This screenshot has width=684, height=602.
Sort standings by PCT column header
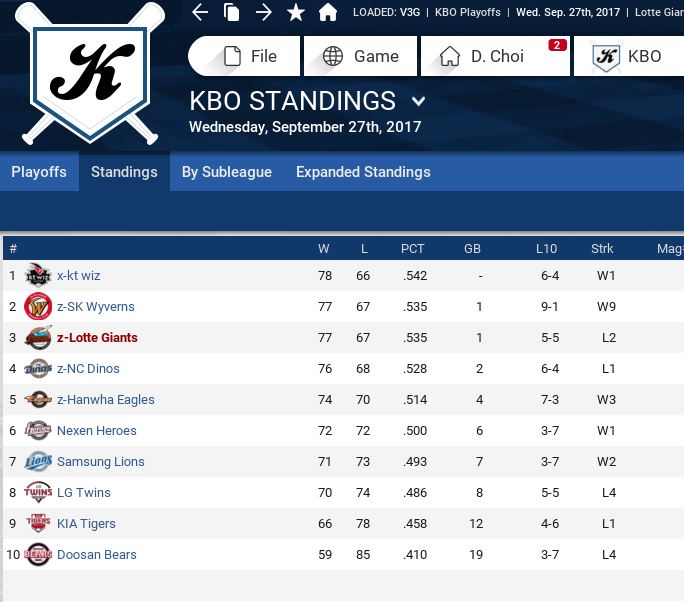click(412, 248)
